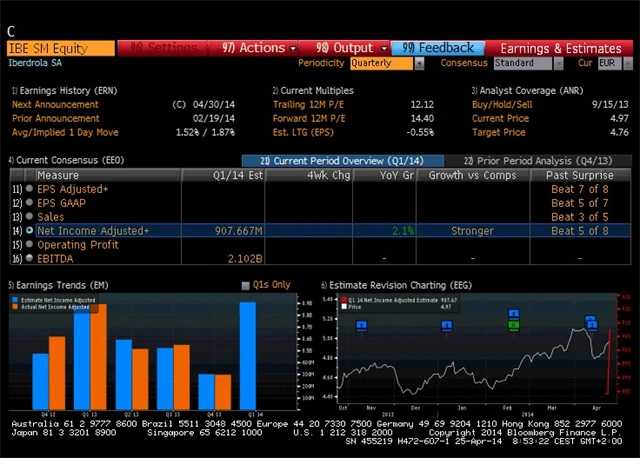Click the Feedback button
The height and width of the screenshot is (458, 640).
click(x=438, y=47)
